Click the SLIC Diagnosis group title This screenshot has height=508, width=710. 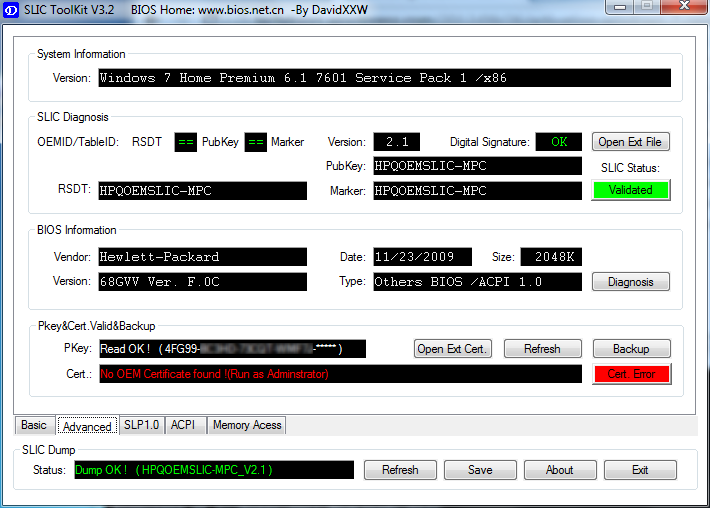pos(72,117)
